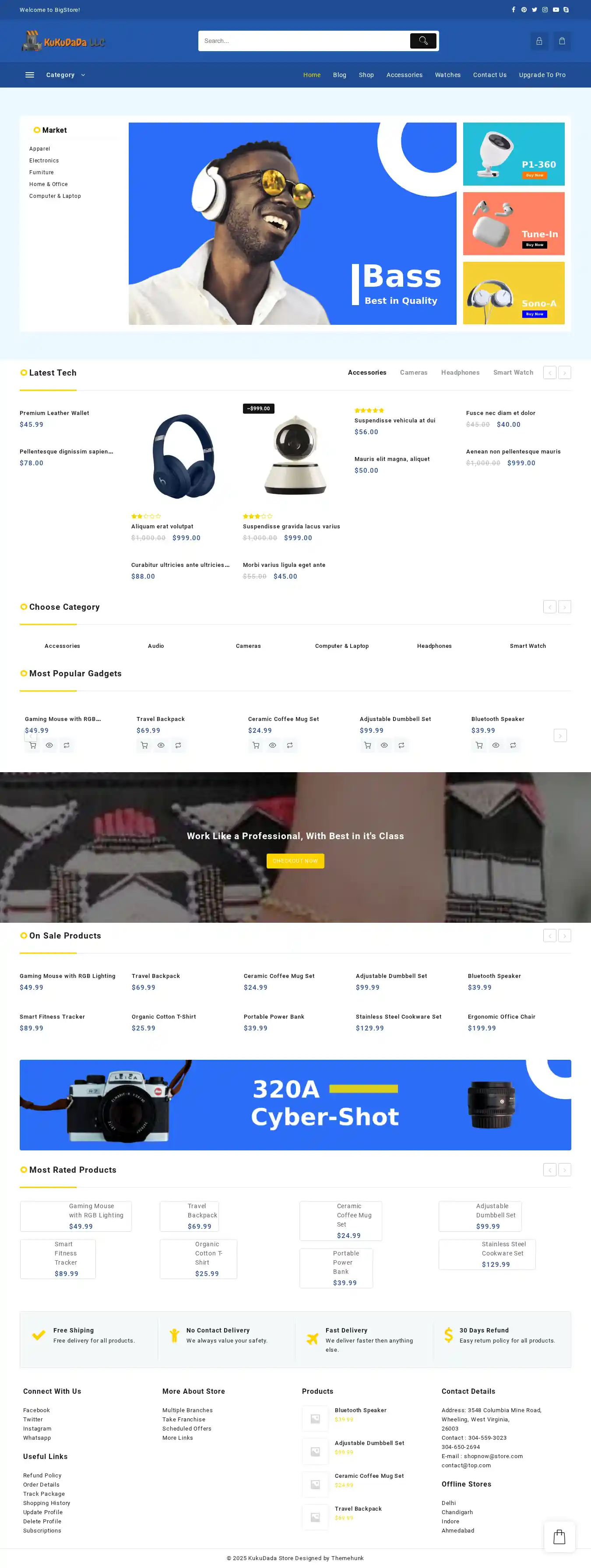Quick view Adjustable Dumbbell Set eye icon
Image resolution: width=591 pixels, height=1568 pixels.
click(384, 745)
